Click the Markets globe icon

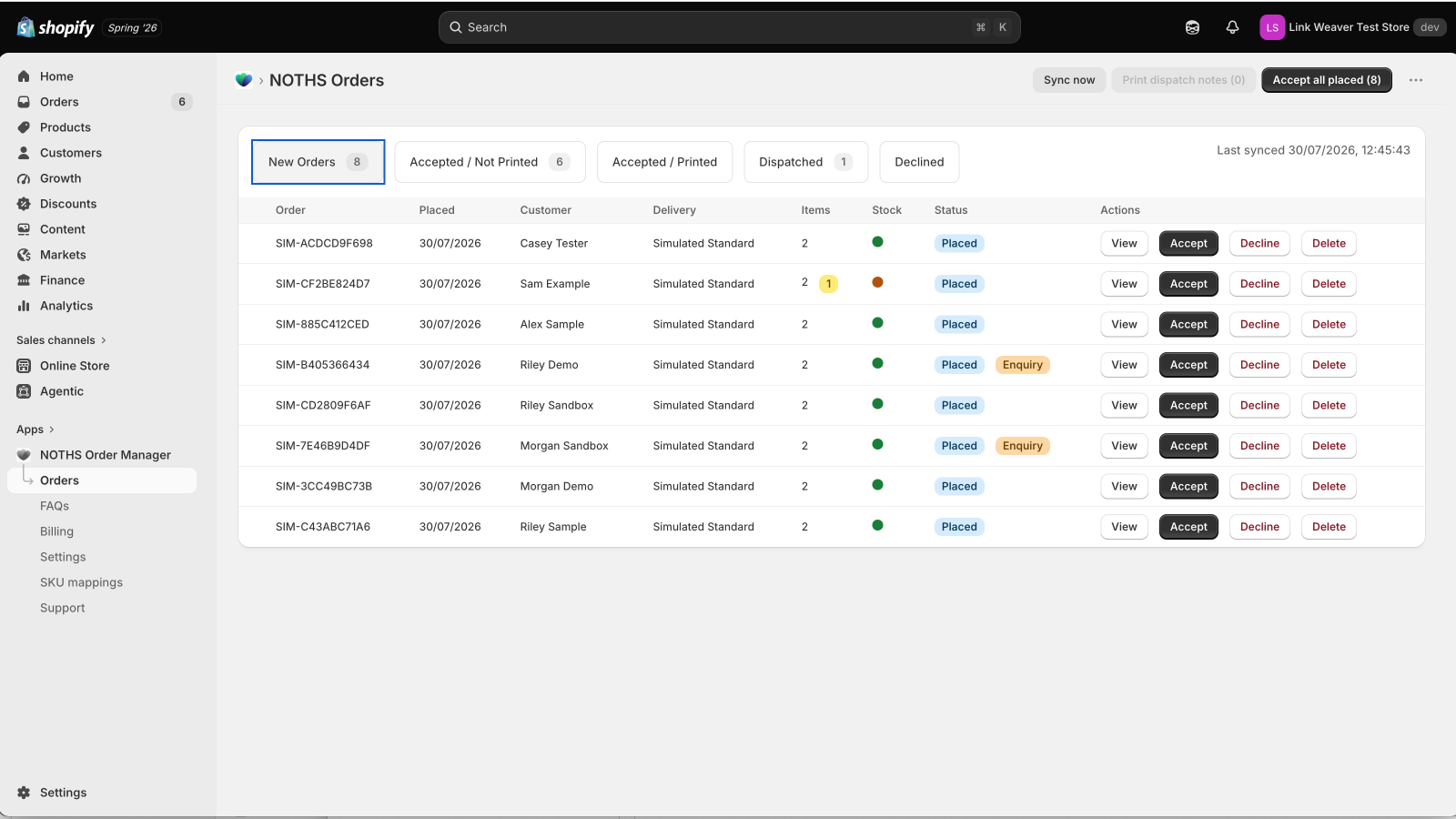coord(24,255)
